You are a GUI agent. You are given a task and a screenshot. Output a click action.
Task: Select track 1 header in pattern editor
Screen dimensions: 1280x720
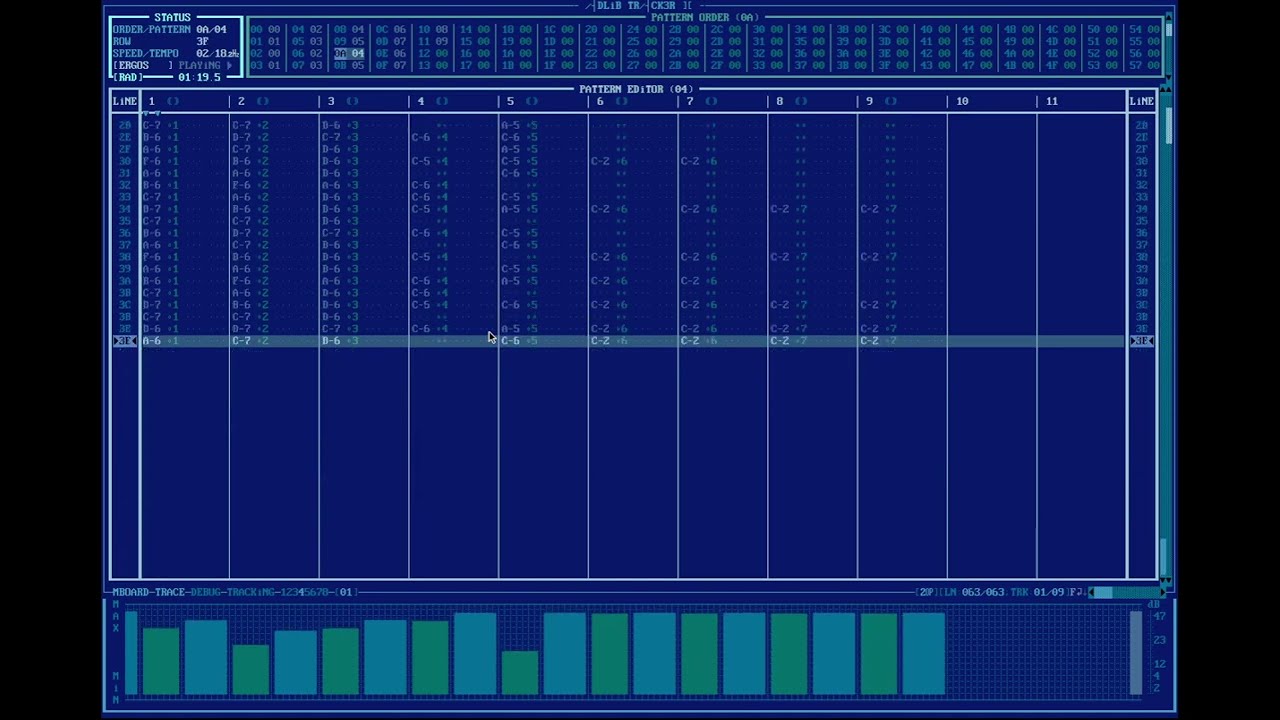click(x=152, y=101)
